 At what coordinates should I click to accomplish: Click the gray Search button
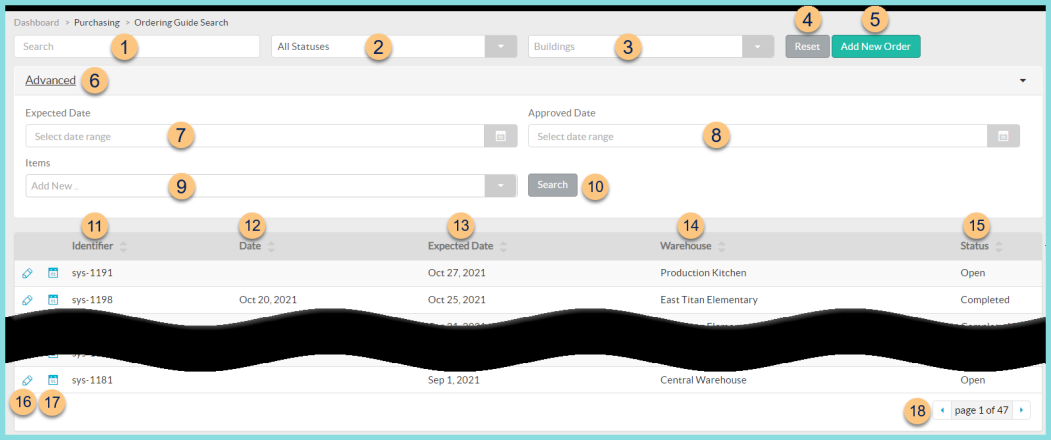pyautogui.click(x=553, y=185)
